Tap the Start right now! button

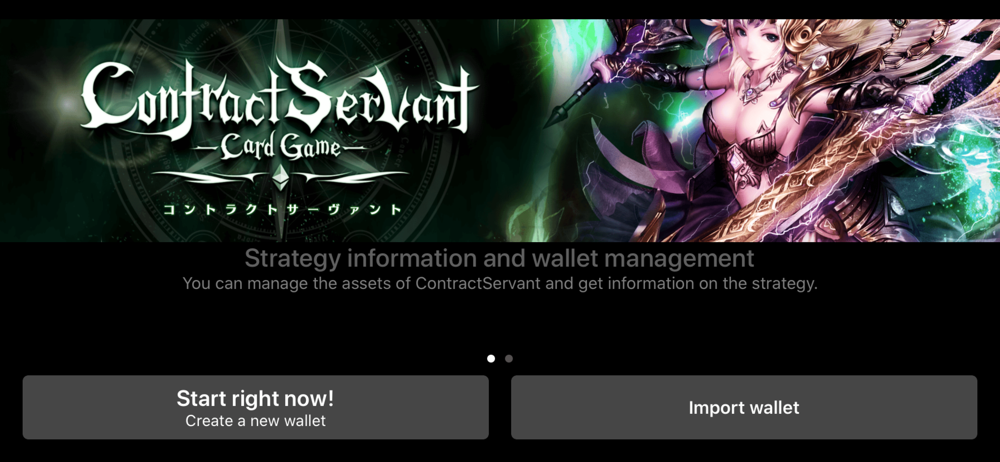coord(255,407)
